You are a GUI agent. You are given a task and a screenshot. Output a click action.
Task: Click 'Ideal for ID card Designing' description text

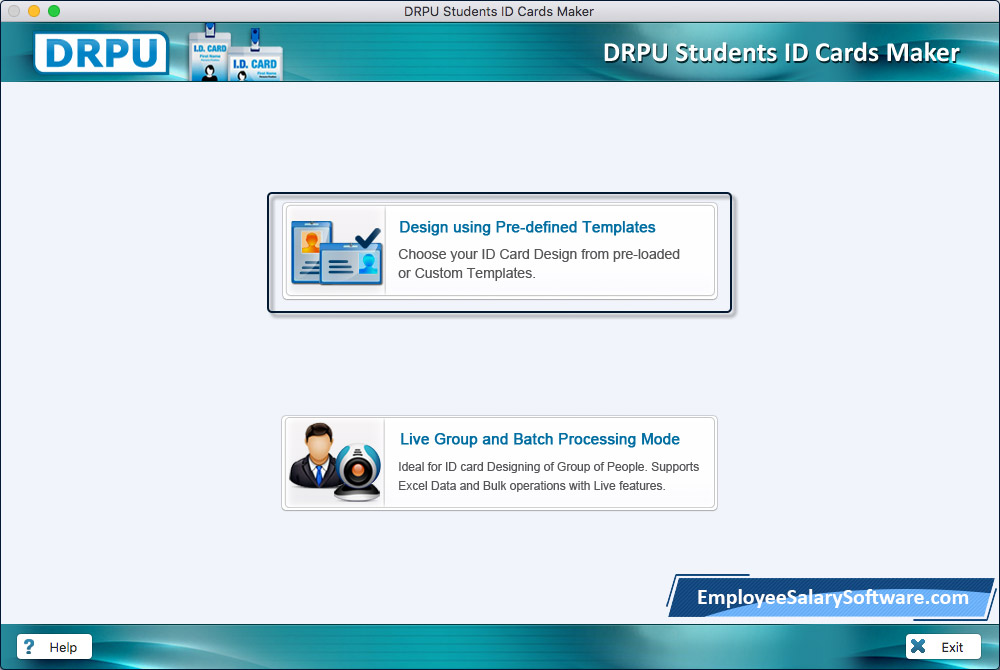[548, 476]
